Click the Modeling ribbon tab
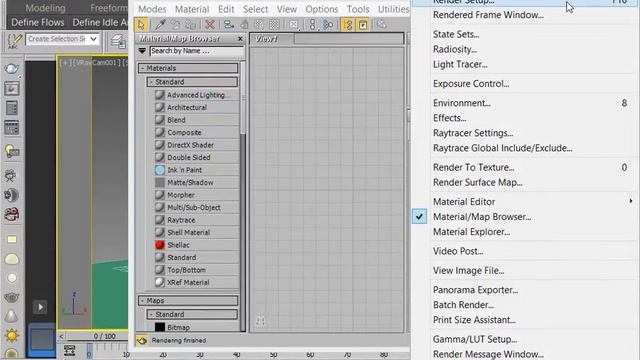The height and width of the screenshot is (360, 640). tap(45, 8)
